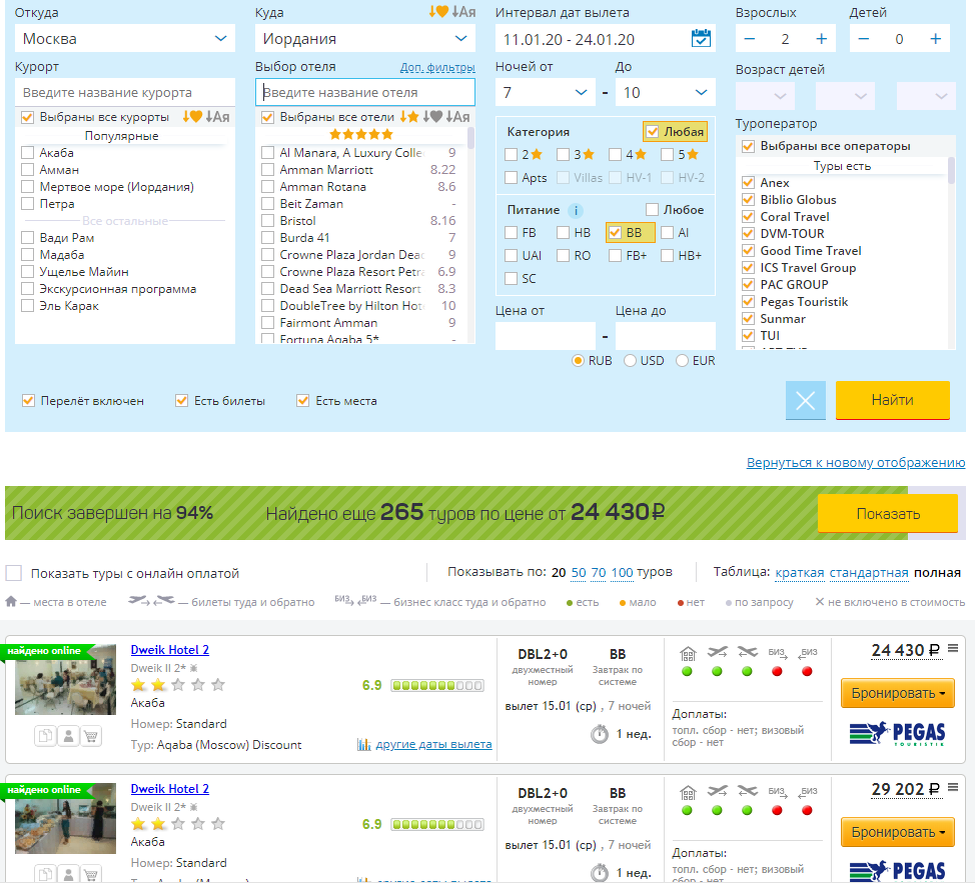This screenshot has height=884, width=975.
Task: Select полная table view
Action: pos(937,573)
